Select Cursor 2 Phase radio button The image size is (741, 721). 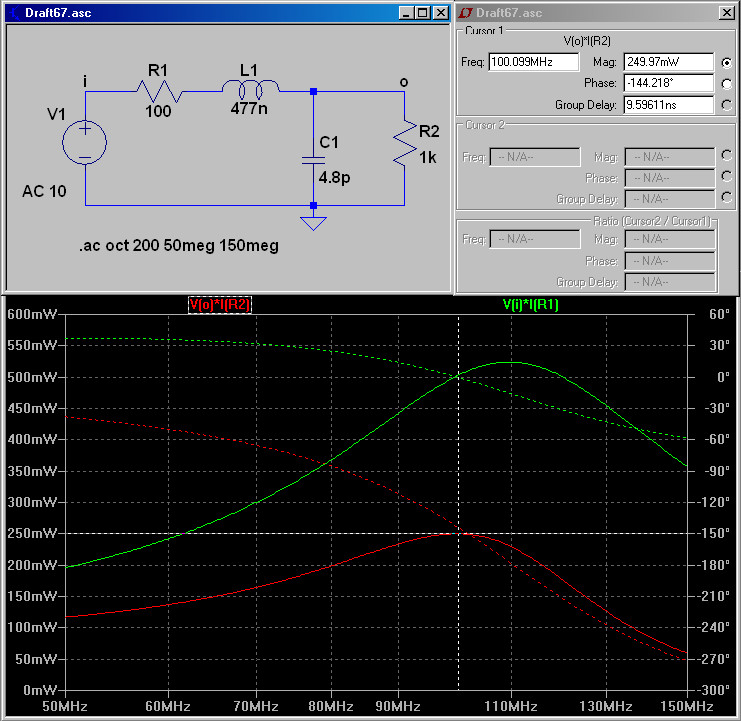click(x=727, y=177)
